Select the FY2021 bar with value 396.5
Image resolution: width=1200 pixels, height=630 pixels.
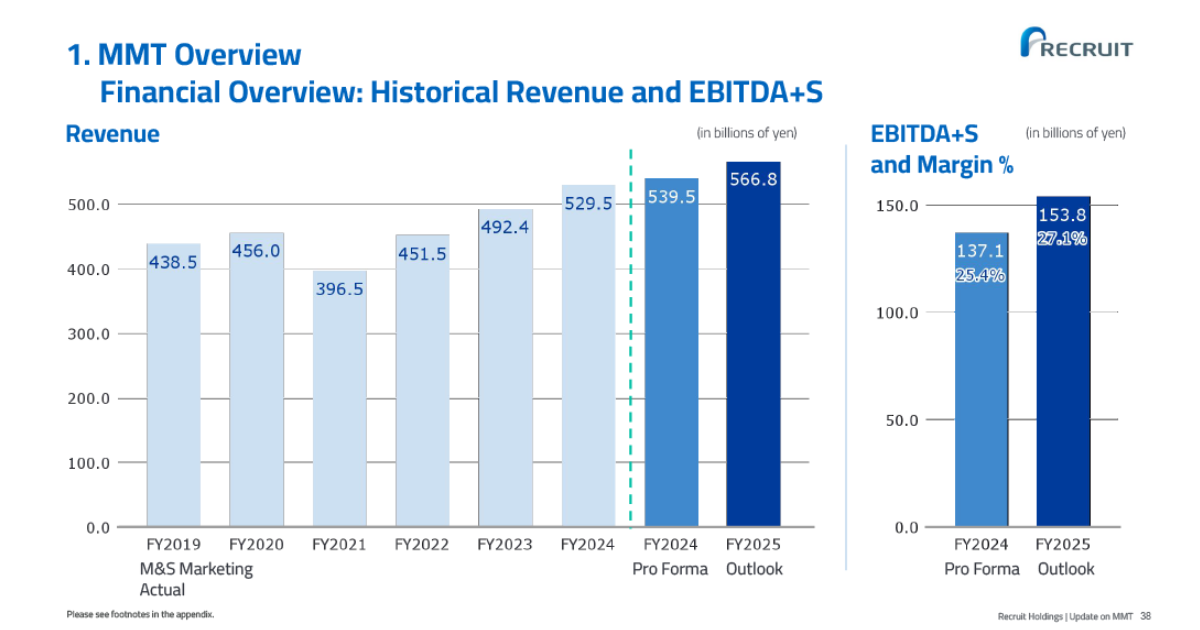pos(339,400)
